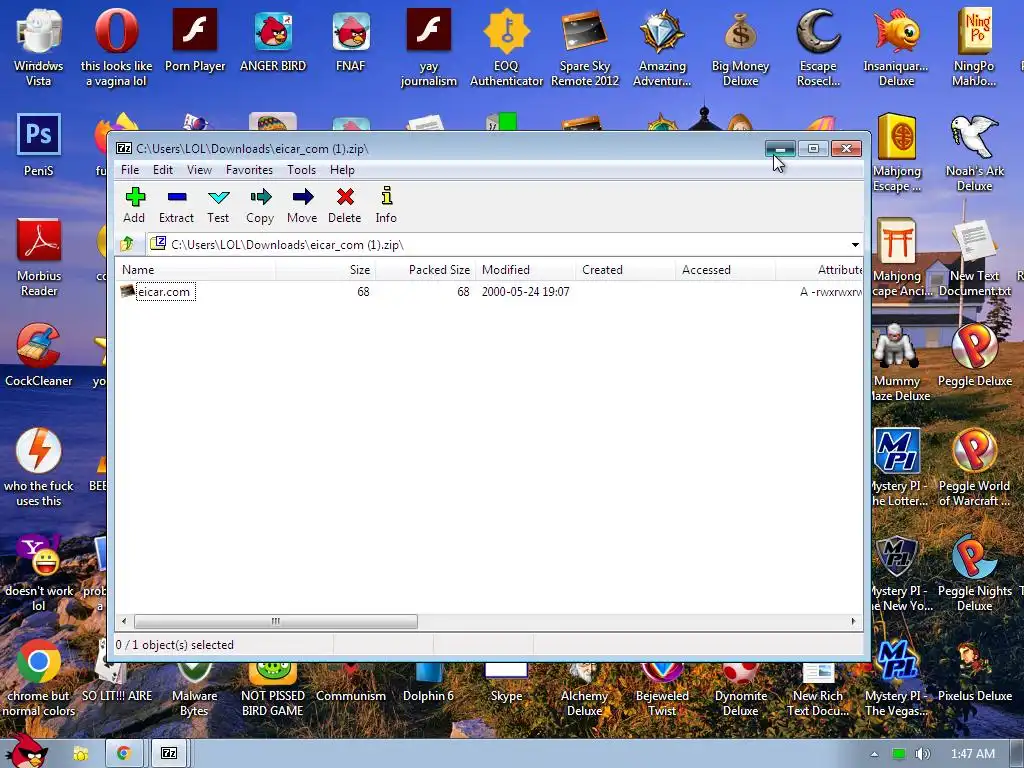Viewport: 1024px width, 768px height.
Task: Select the CCleaner brush desktop icon
Action: [x=39, y=355]
